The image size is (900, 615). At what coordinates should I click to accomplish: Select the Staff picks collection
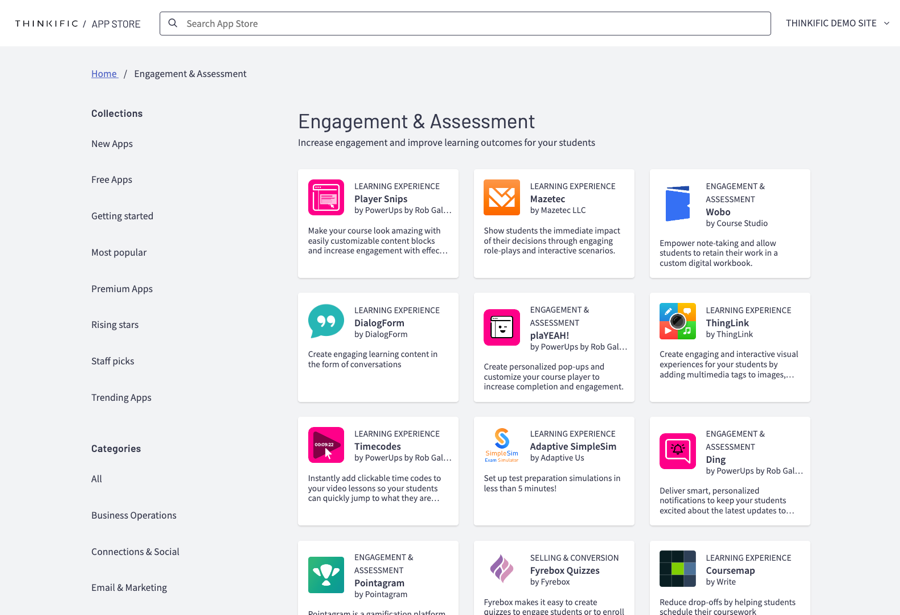pyautogui.click(x=112, y=361)
